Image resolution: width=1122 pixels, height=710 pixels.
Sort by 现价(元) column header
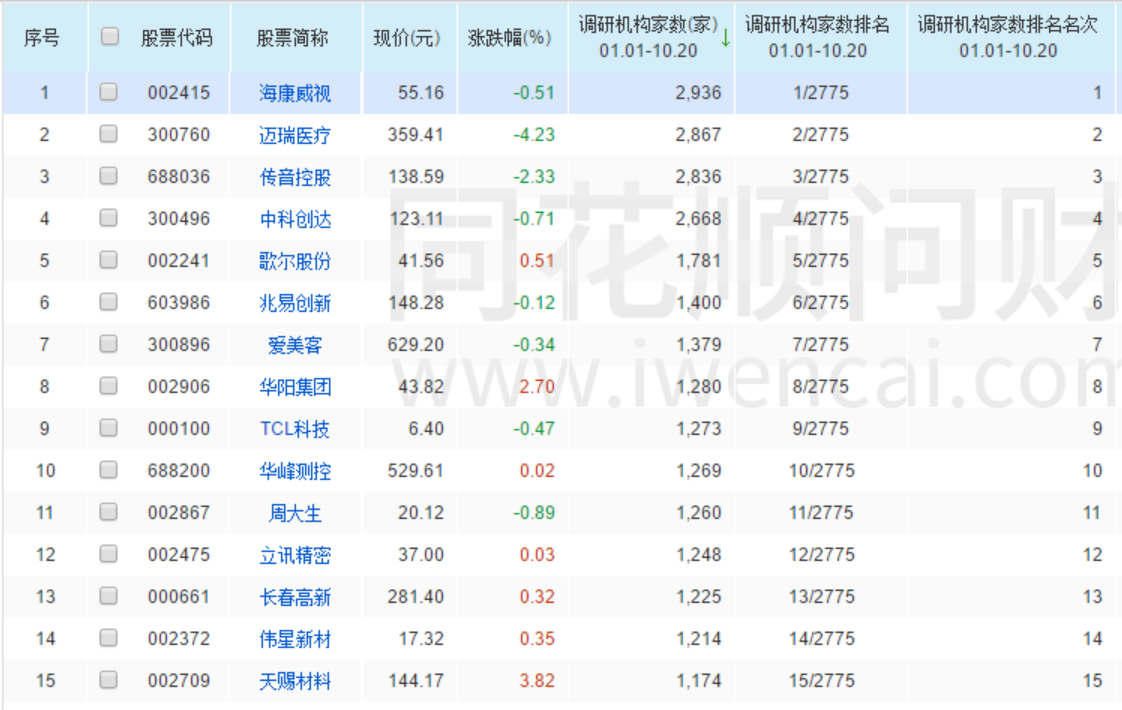pyautogui.click(x=406, y=38)
